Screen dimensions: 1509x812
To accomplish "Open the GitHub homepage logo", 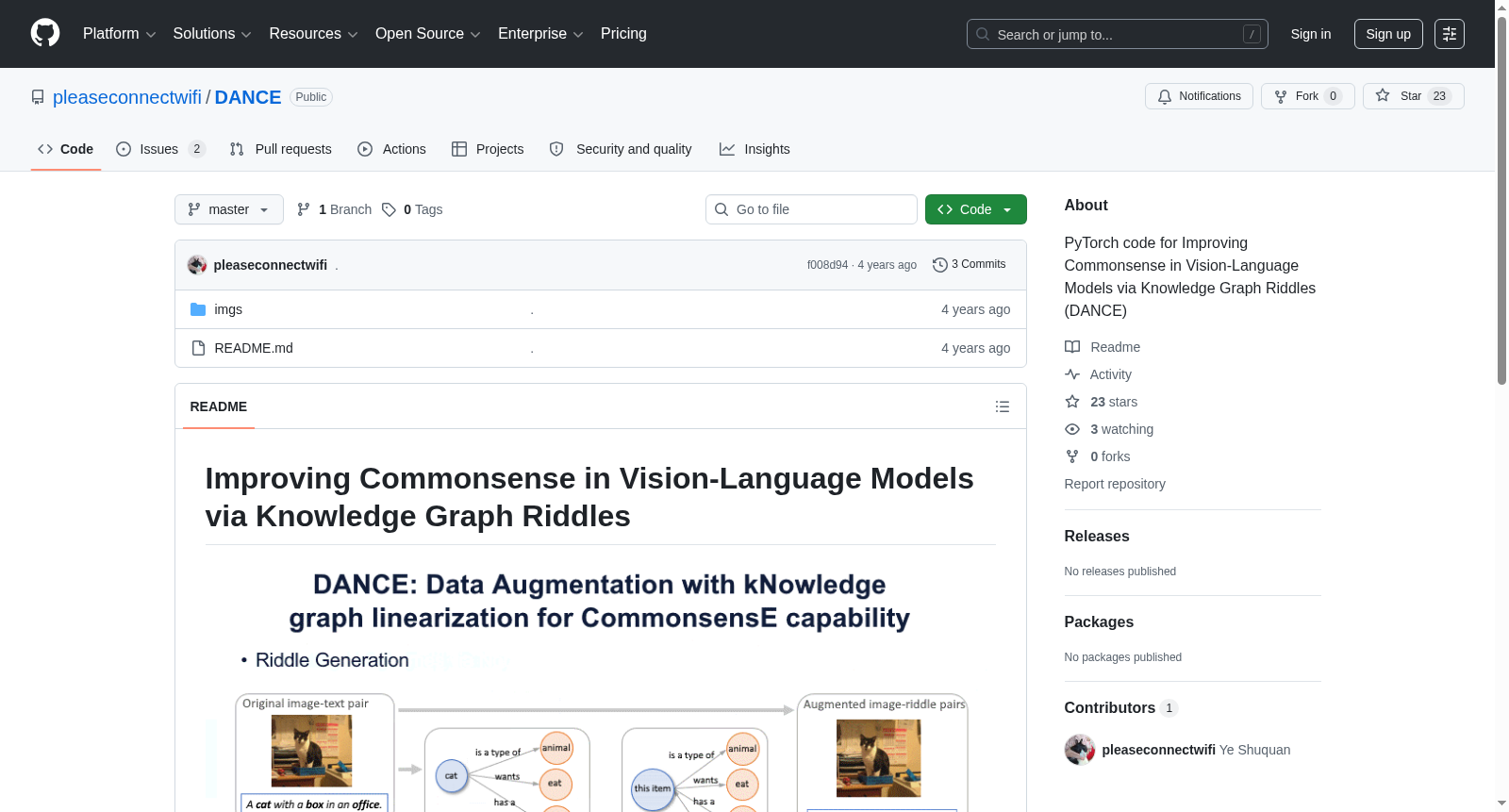I will pos(45,33).
